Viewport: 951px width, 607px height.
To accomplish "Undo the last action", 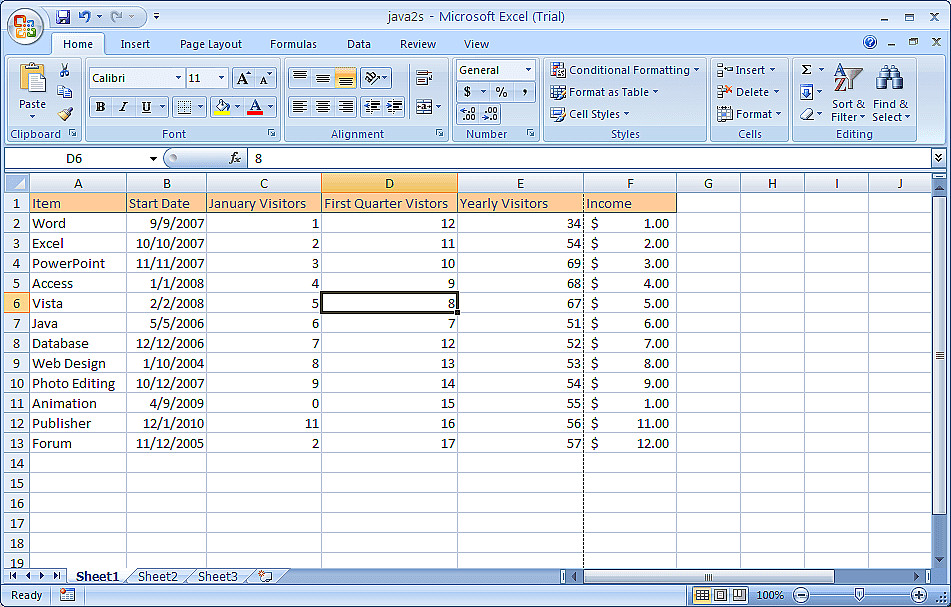I will pos(85,17).
